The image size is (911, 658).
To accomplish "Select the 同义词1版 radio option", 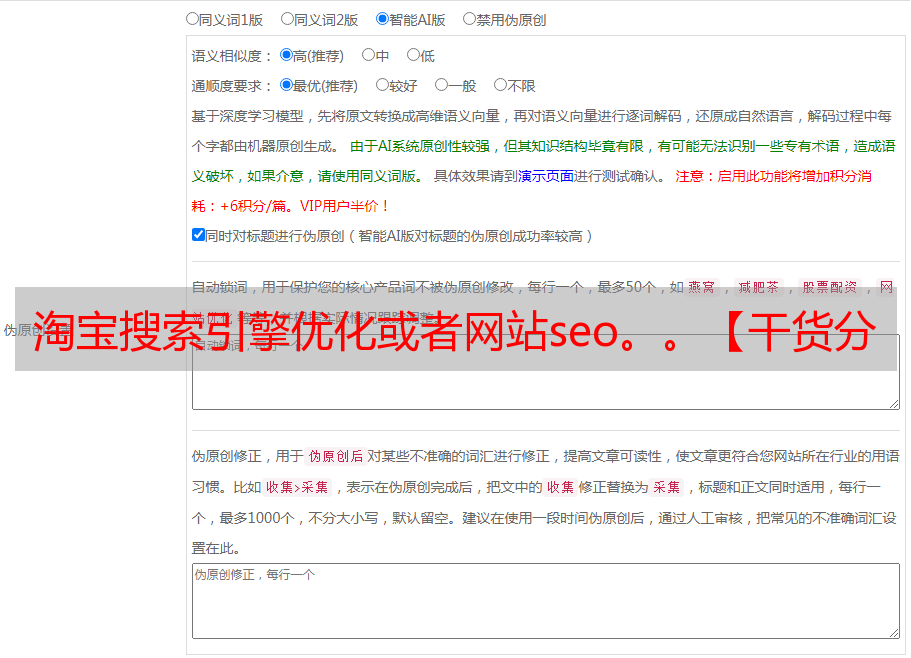I will [192, 19].
